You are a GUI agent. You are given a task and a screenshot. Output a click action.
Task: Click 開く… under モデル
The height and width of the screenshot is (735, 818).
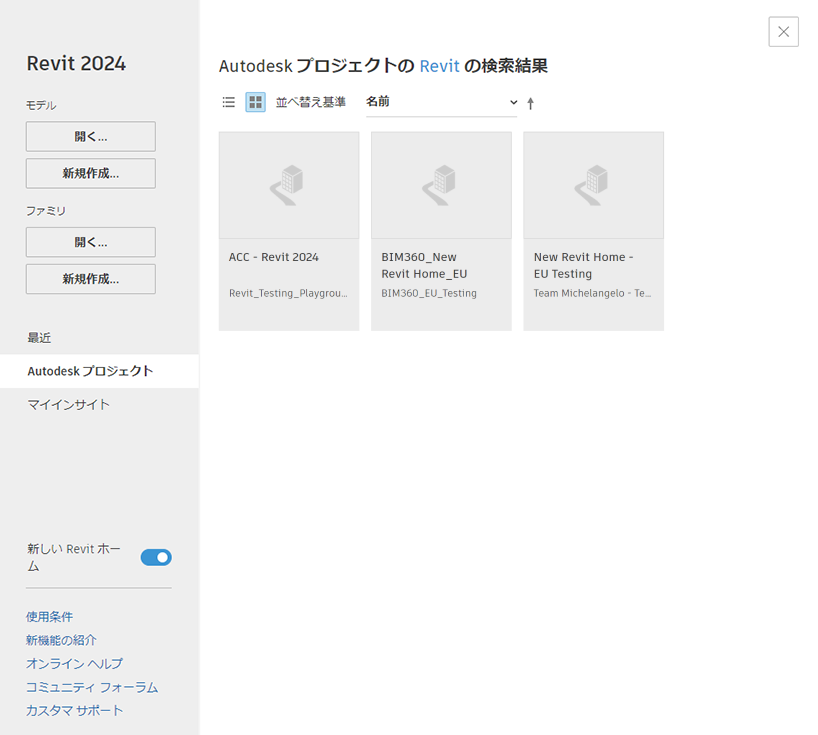(x=91, y=137)
